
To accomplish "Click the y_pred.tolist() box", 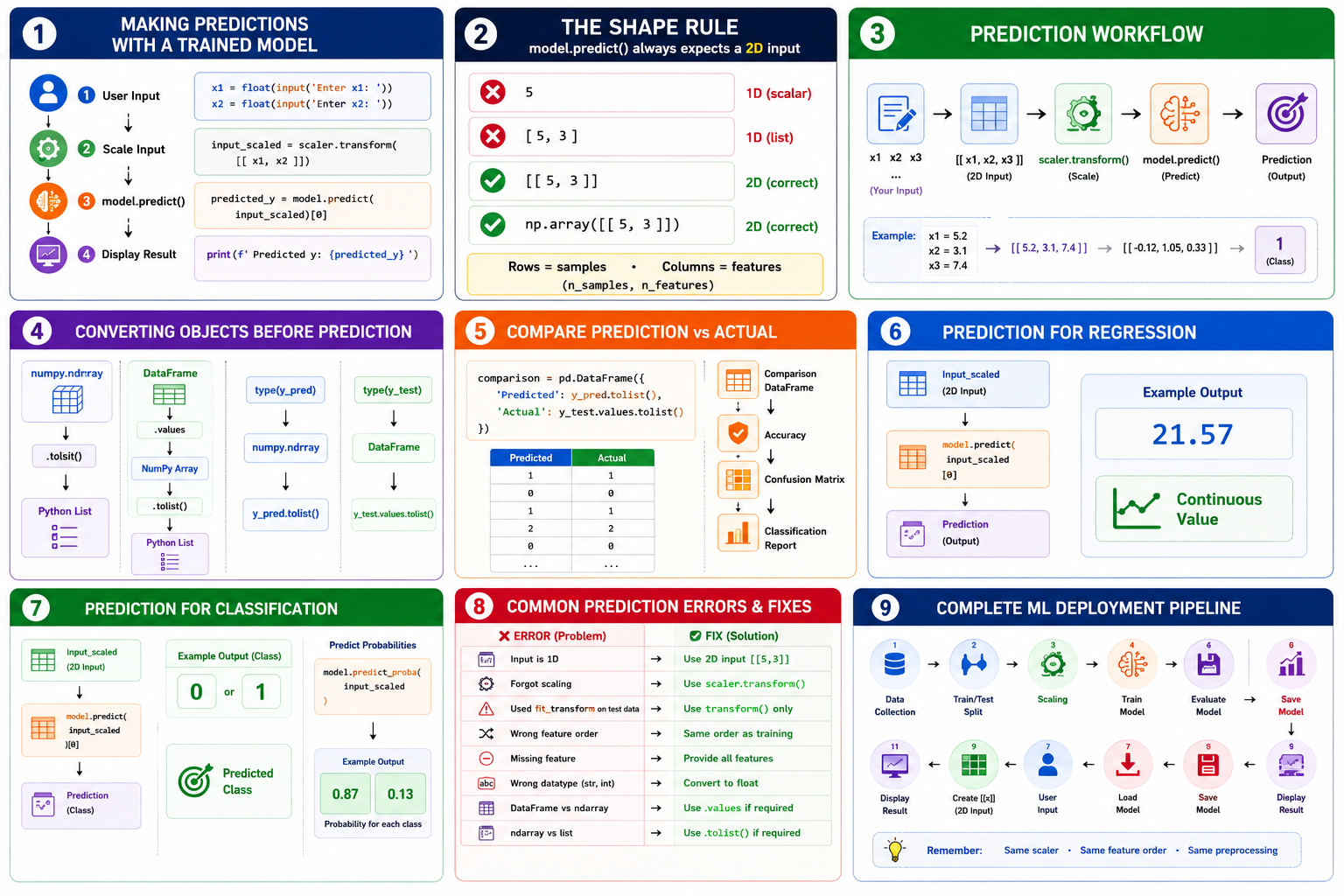I will [285, 514].
